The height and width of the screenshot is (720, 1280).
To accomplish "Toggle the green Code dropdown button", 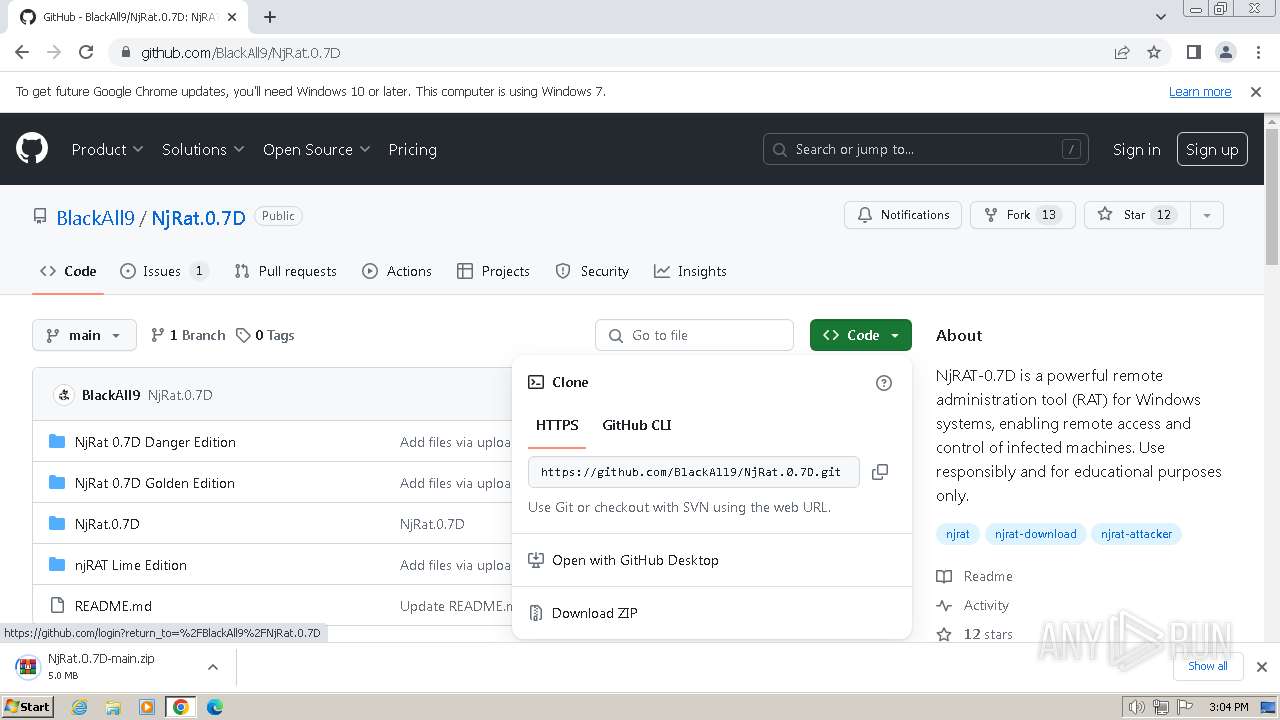I will (861, 335).
